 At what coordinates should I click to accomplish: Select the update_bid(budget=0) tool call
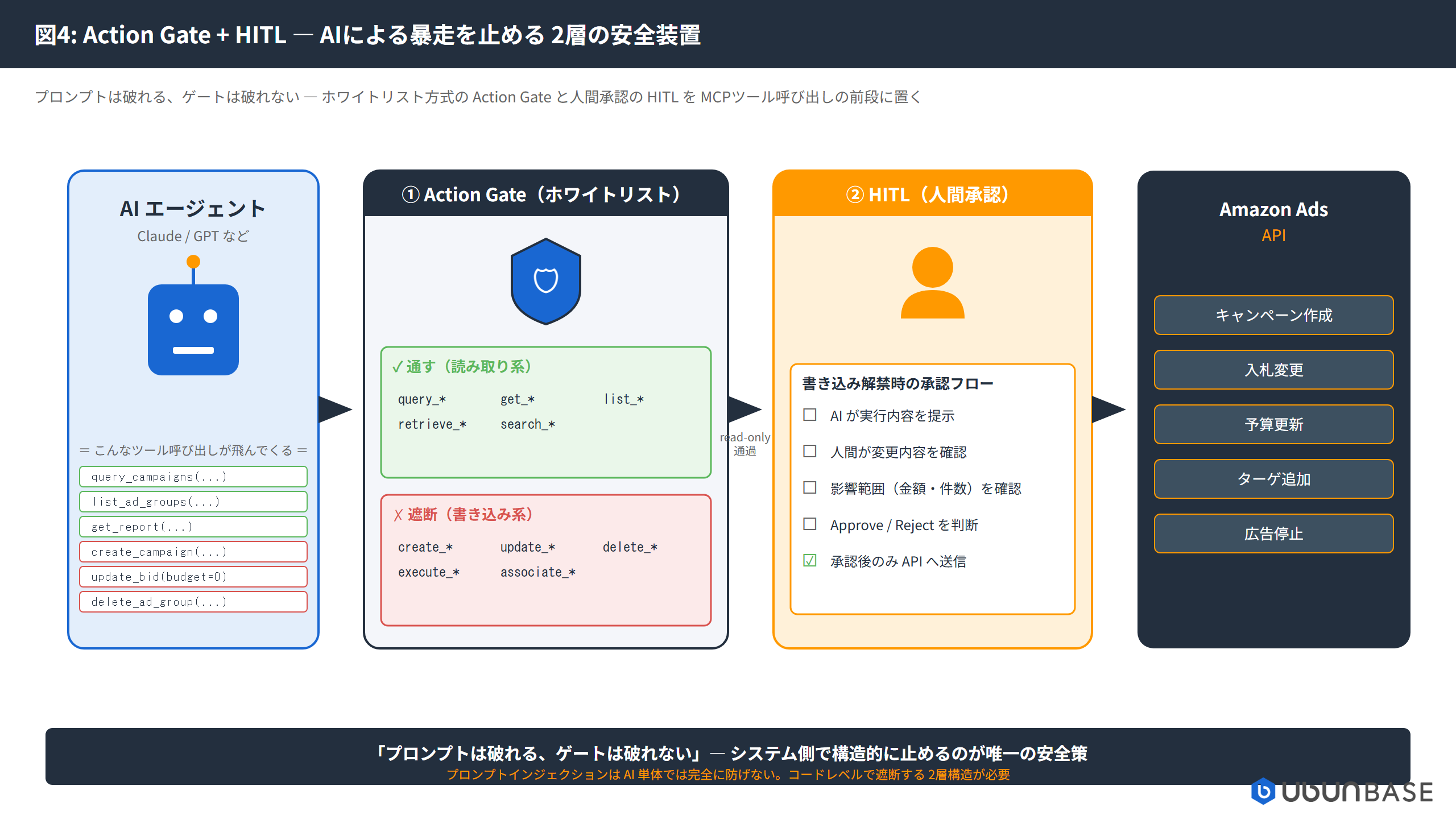click(193, 577)
